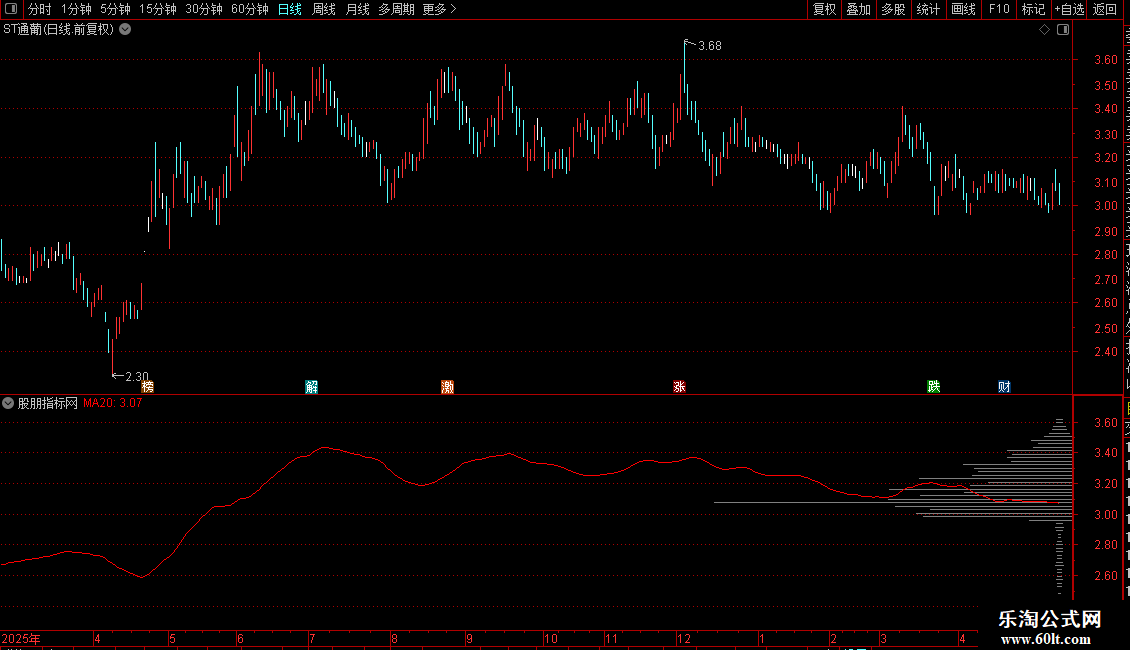Switch to 分时 intraday view
Screen dimensions: 1130x650
[x=40, y=9]
